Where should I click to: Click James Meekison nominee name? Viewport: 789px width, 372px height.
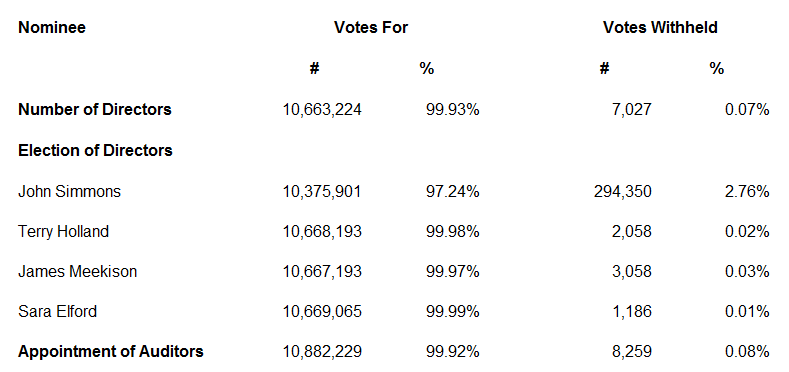tap(77, 272)
